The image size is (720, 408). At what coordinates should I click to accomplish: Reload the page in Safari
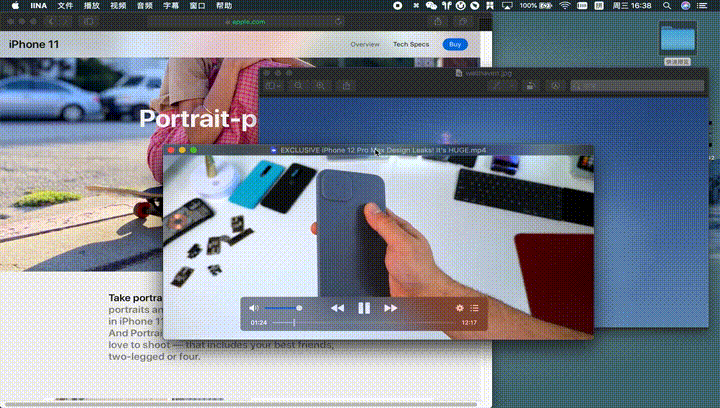(338, 22)
